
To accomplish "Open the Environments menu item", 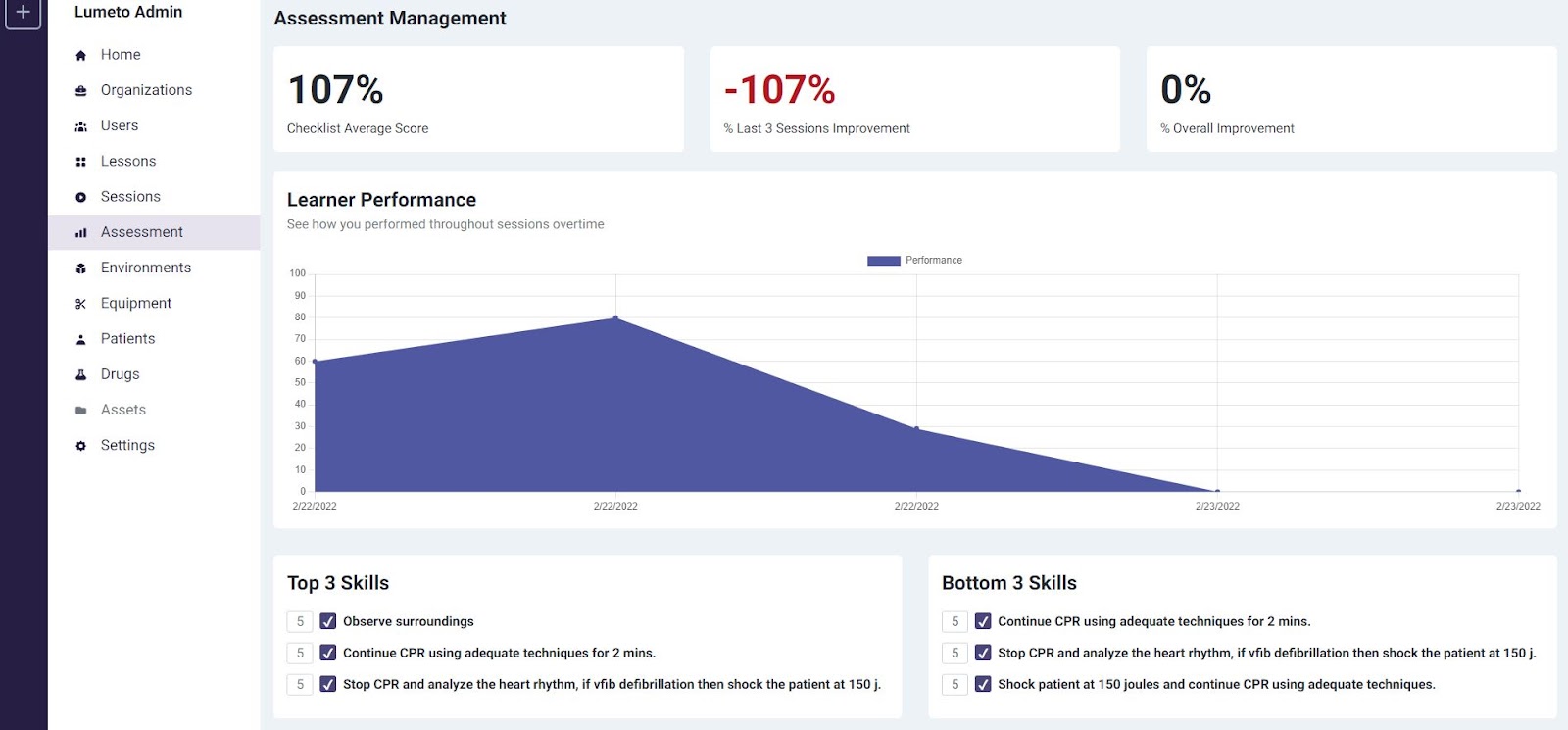I will click(x=145, y=268).
